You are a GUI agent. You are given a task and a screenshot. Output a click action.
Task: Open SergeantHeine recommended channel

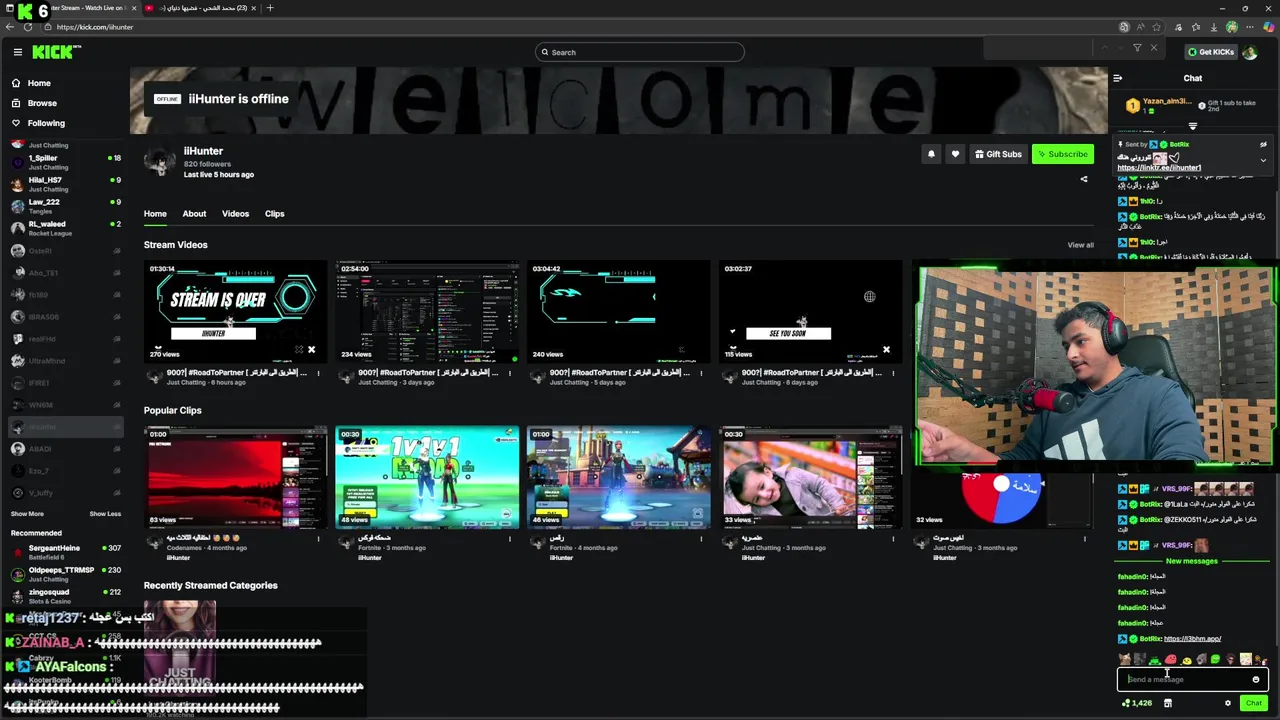65,552
